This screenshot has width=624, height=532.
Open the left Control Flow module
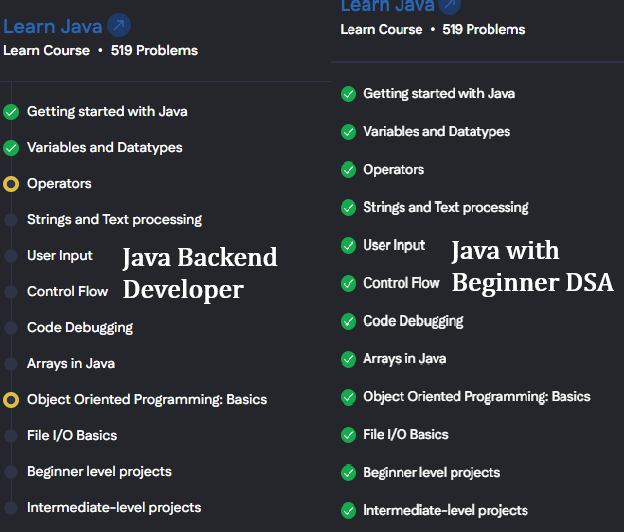(x=67, y=291)
